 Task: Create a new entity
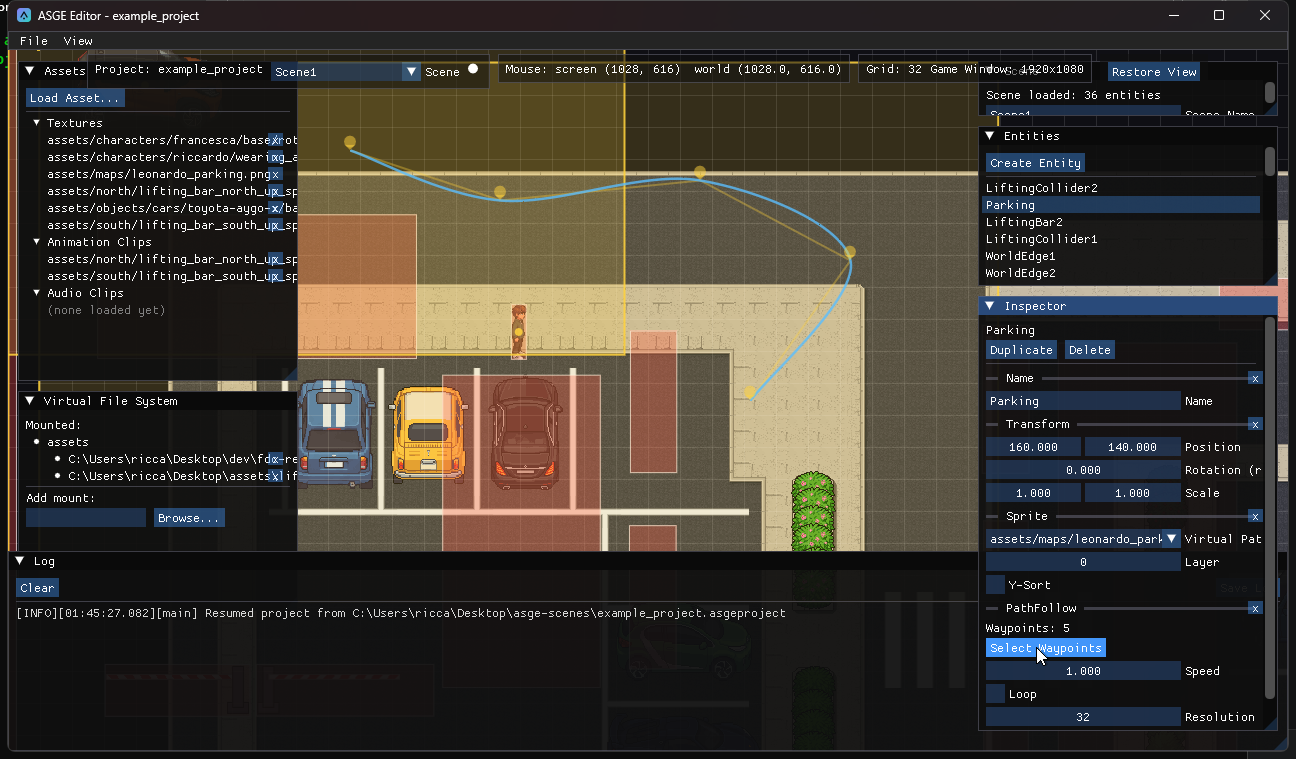pos(1035,163)
